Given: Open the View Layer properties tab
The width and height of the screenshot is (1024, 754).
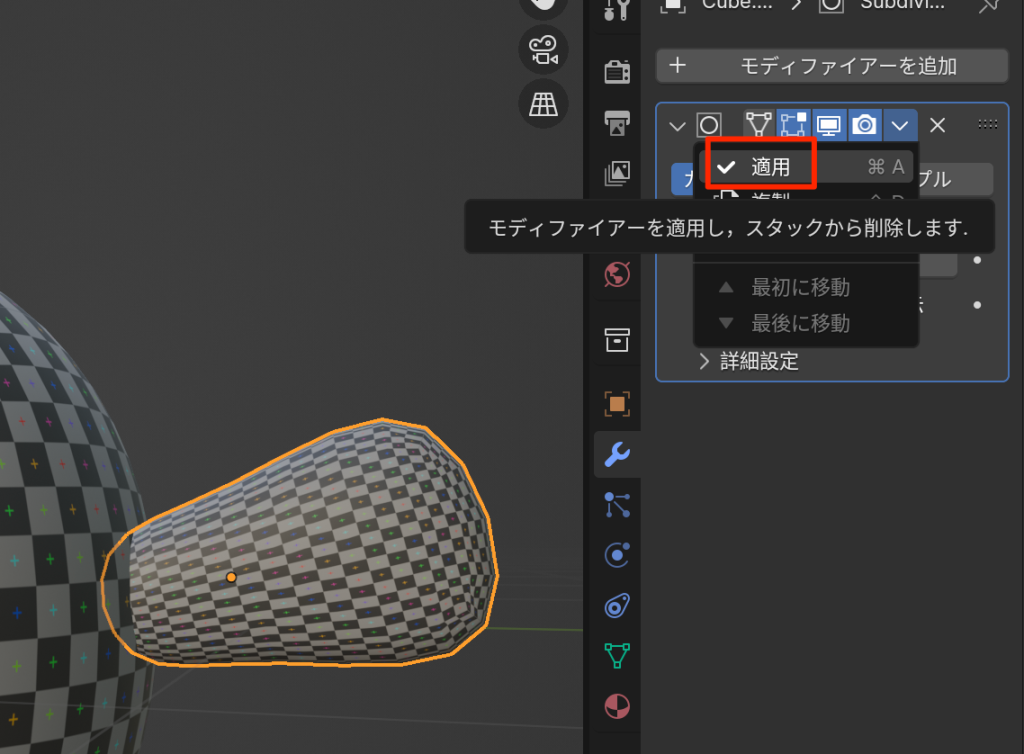Looking at the screenshot, I should (x=617, y=173).
